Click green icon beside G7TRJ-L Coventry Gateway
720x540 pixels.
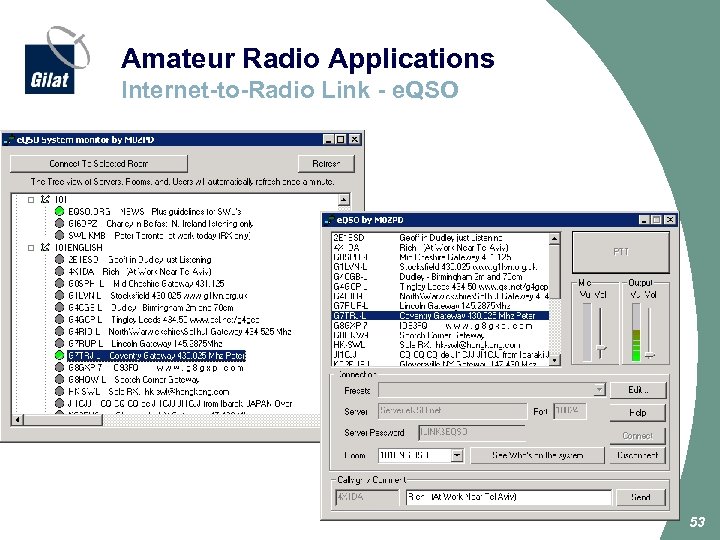click(59, 355)
